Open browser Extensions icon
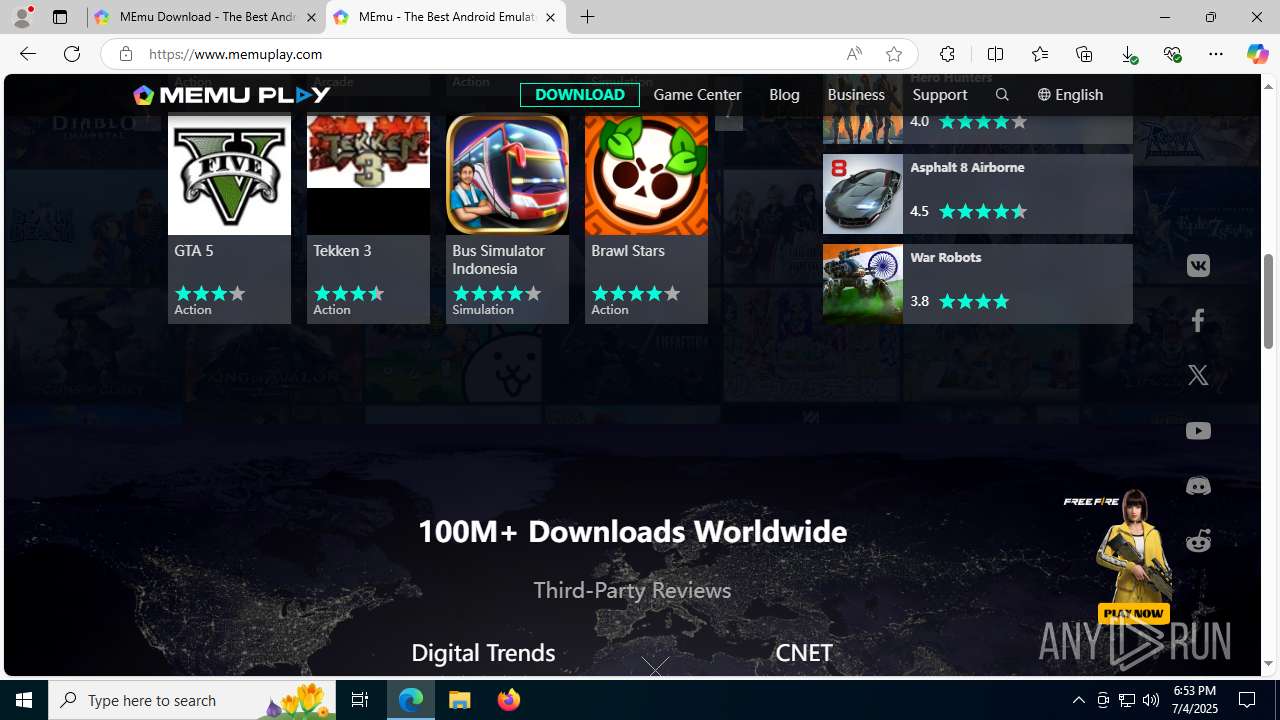 (947, 54)
